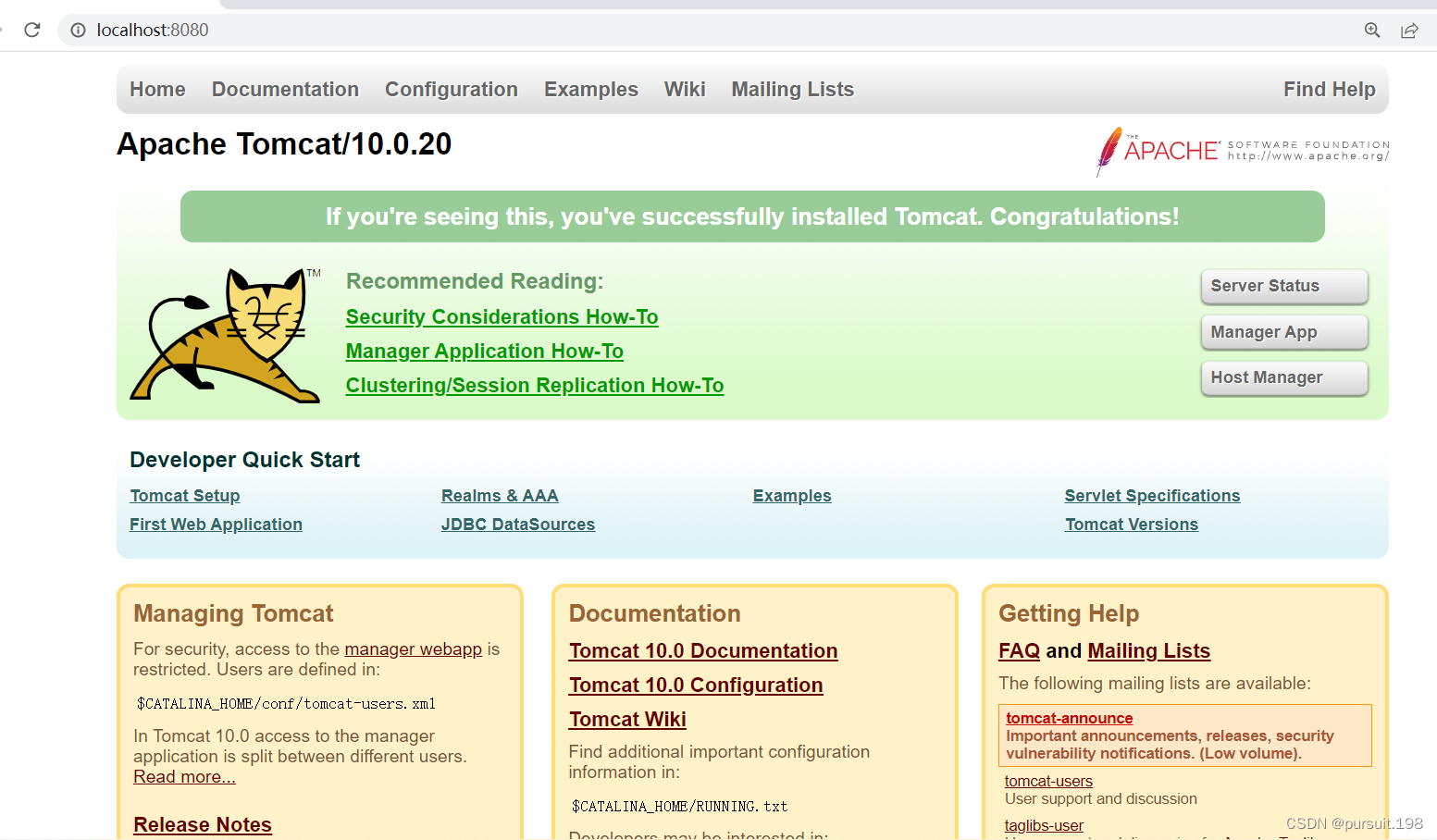Click the Tomcat cat mascot image
The height and width of the screenshot is (840, 1437).
coord(226,335)
